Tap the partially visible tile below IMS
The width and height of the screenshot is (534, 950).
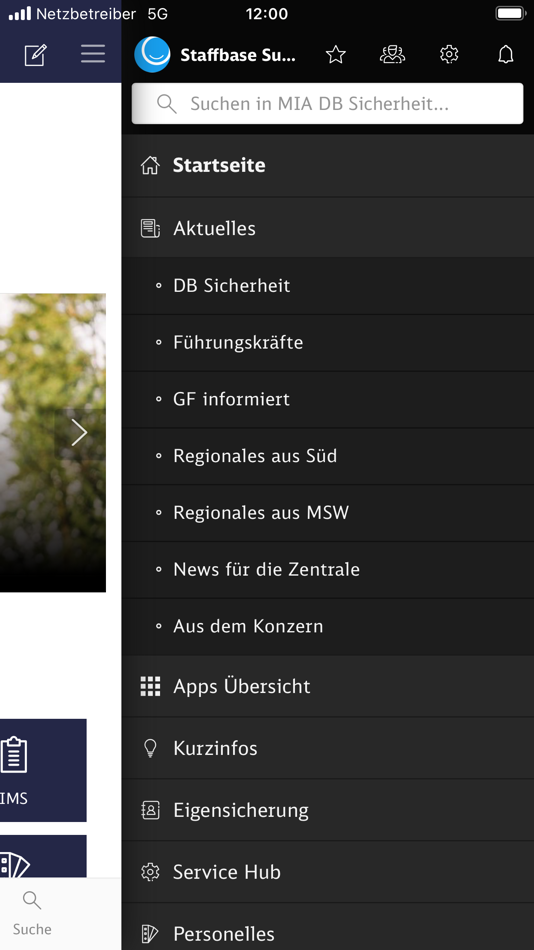43,856
